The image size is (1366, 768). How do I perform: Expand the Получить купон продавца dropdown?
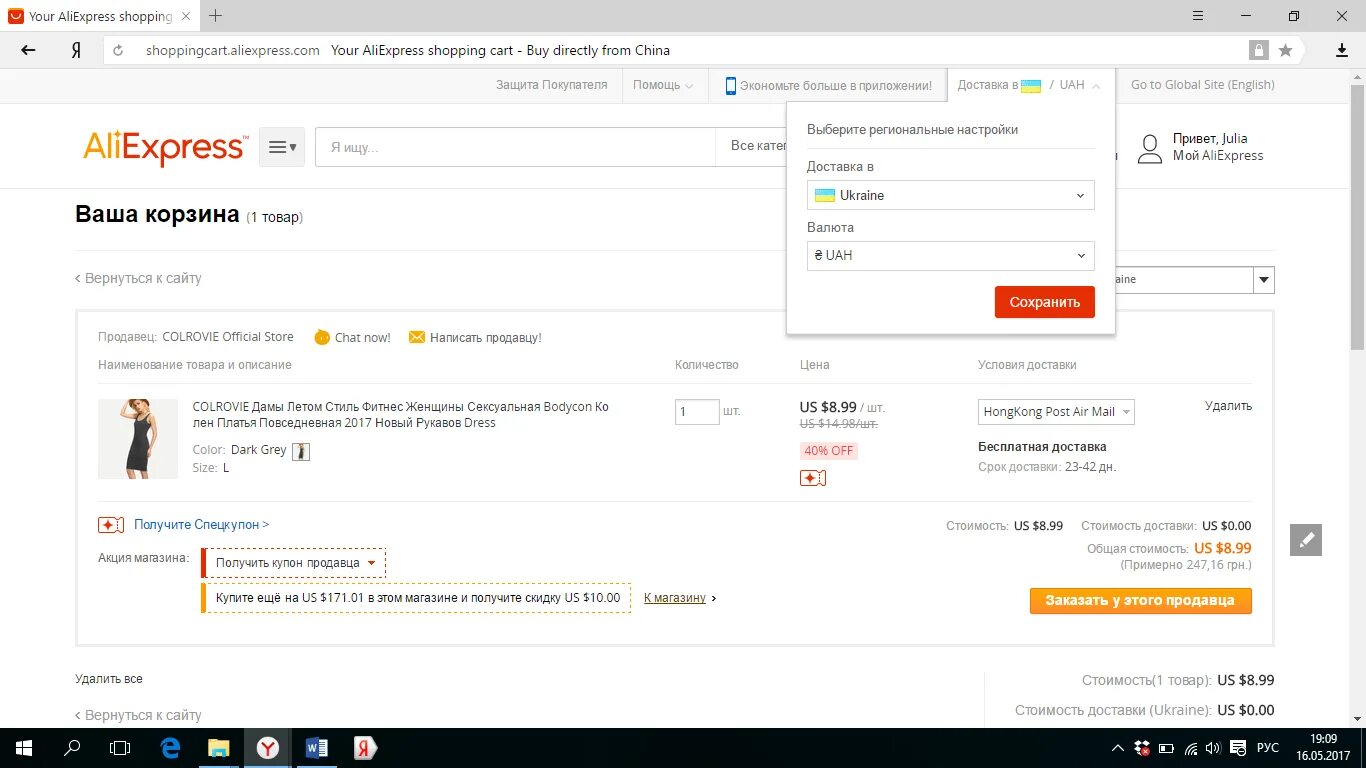click(294, 563)
